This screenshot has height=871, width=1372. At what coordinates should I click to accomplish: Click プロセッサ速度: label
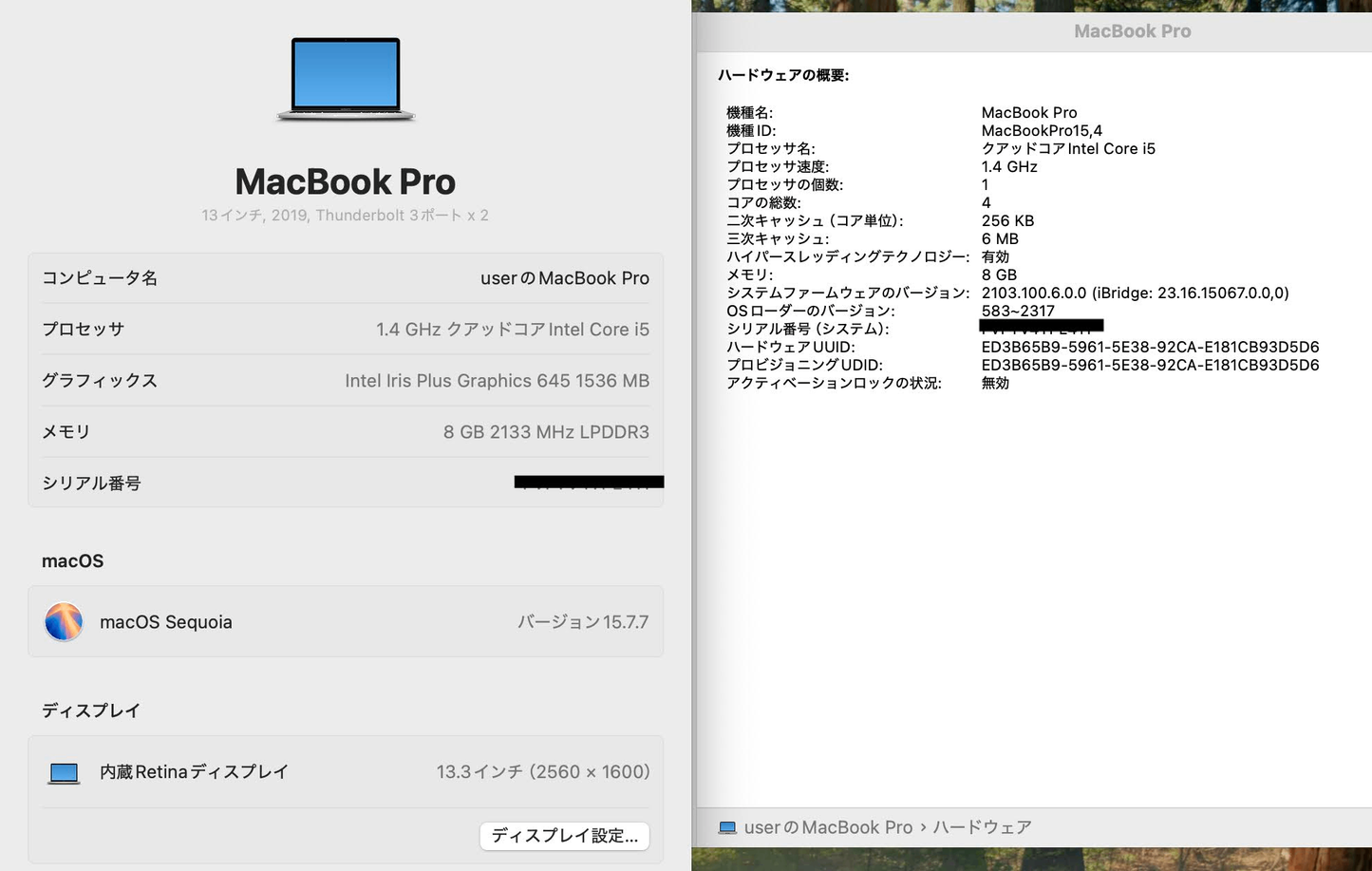click(x=778, y=167)
